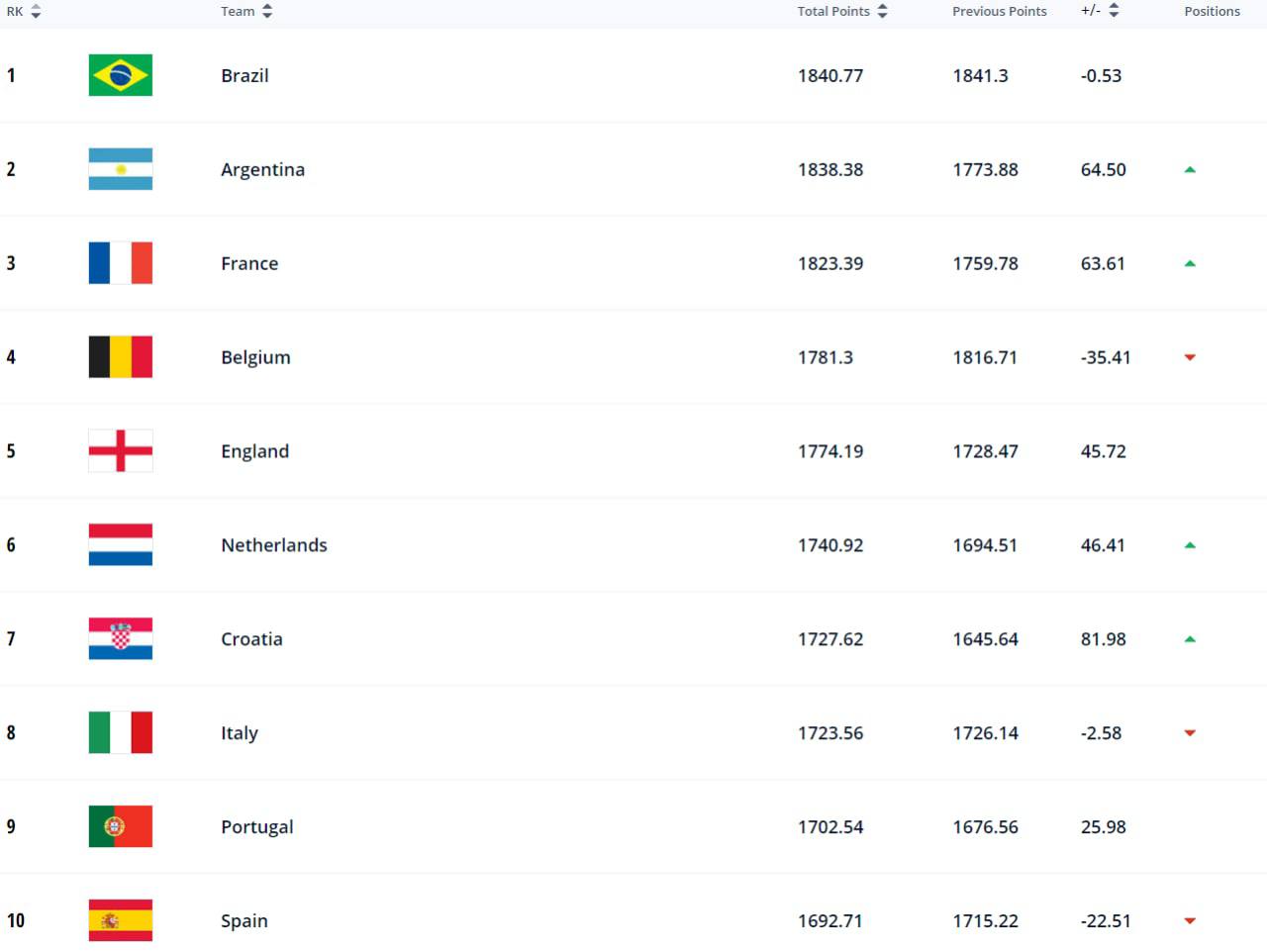Click the Spain flag icon
This screenshot has height=952, width=1267.
(121, 920)
